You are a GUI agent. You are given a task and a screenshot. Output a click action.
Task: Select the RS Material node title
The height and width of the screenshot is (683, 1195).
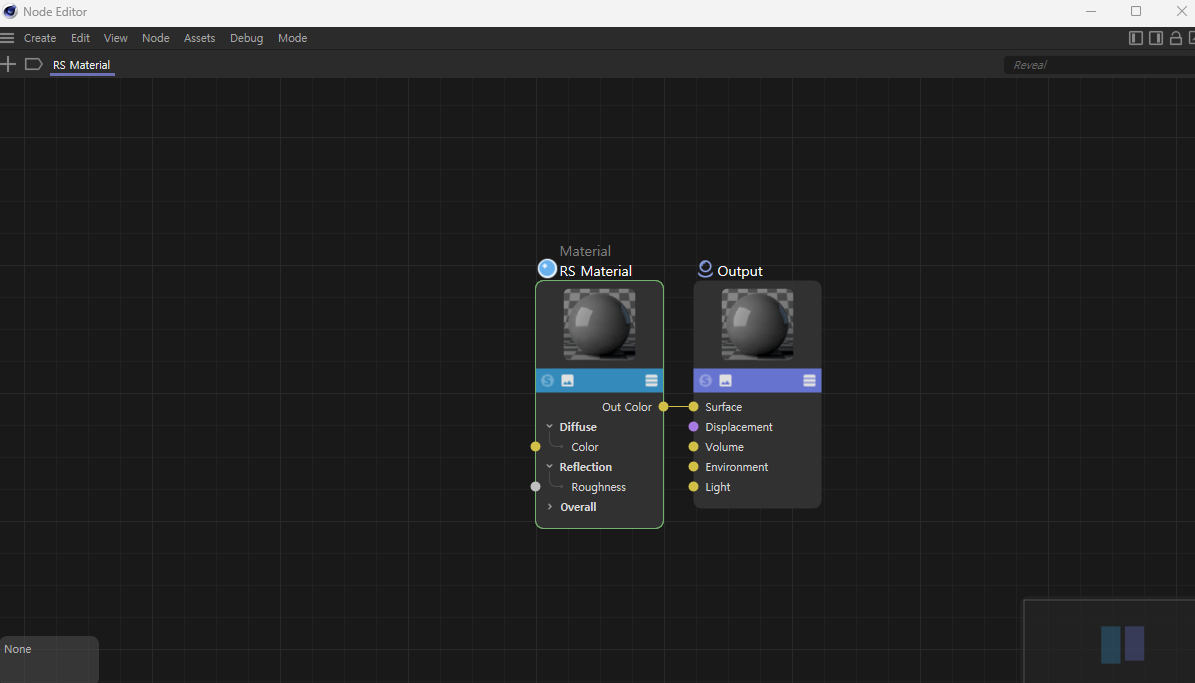[595, 271]
